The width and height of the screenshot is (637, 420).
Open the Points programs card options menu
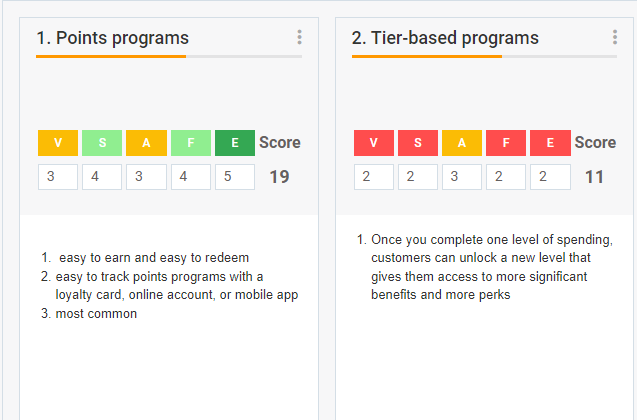299,38
